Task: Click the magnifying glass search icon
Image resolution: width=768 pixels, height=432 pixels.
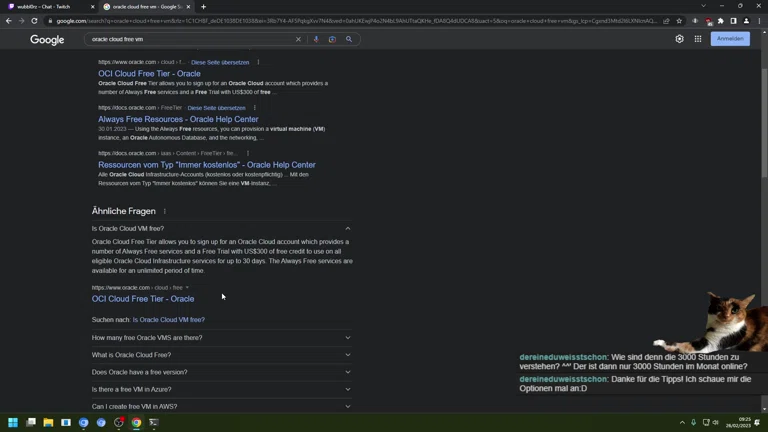Action: click(x=349, y=39)
